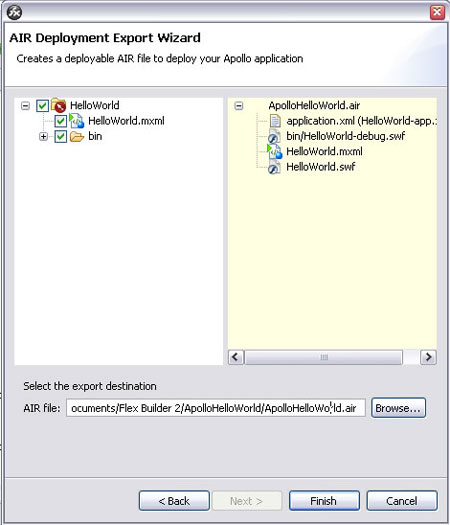Click the application.xml document icon
The width and height of the screenshot is (450, 525).
[275, 121]
